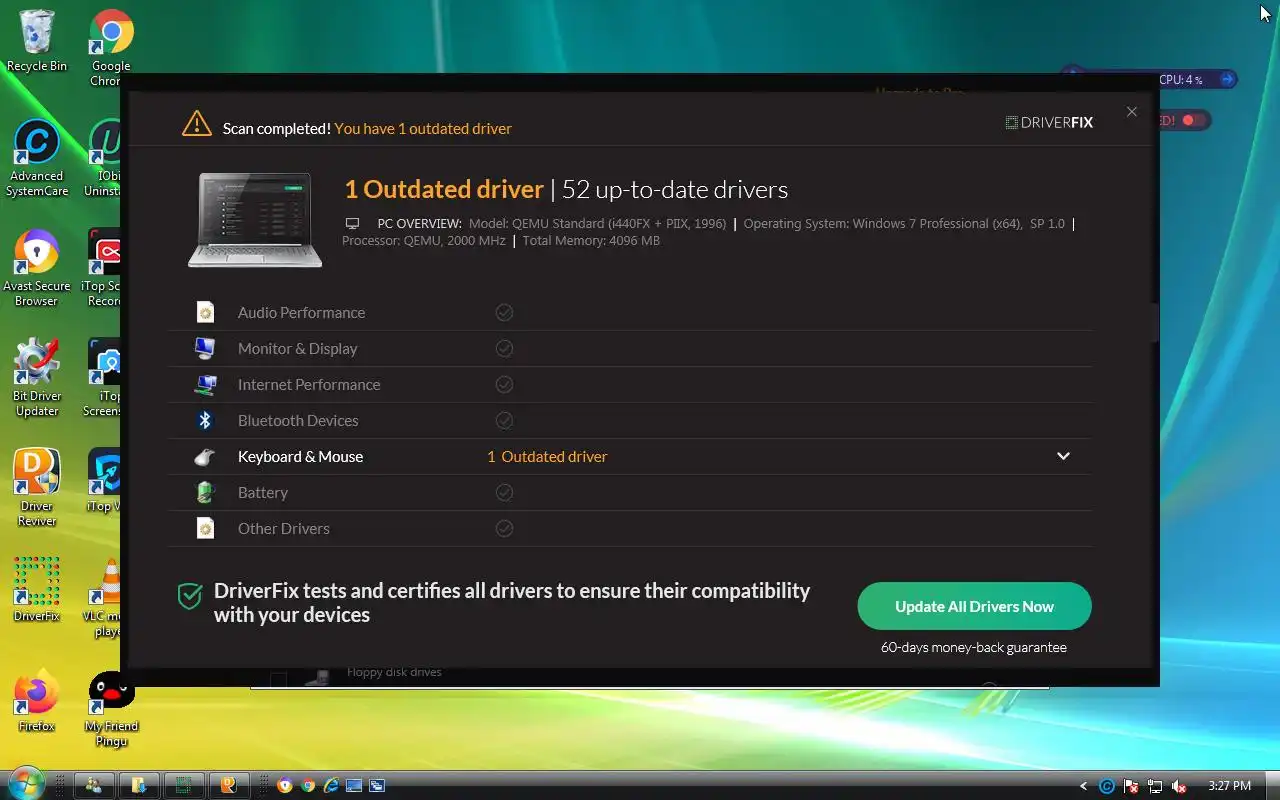This screenshot has width=1280, height=800.
Task: Click the small monitor icon beside PC OVERVIEW
Action: pyautogui.click(x=352, y=223)
